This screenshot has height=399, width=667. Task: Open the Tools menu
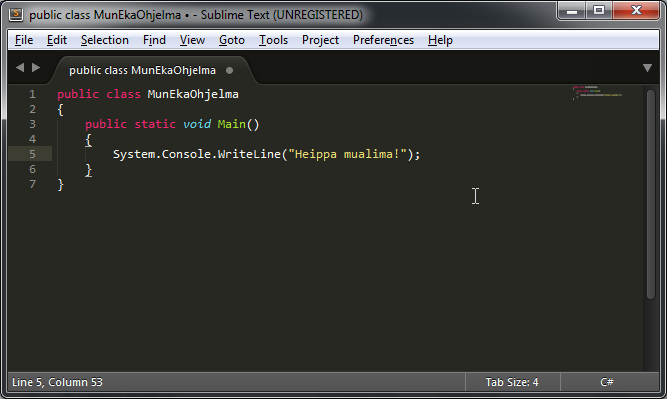[273, 40]
